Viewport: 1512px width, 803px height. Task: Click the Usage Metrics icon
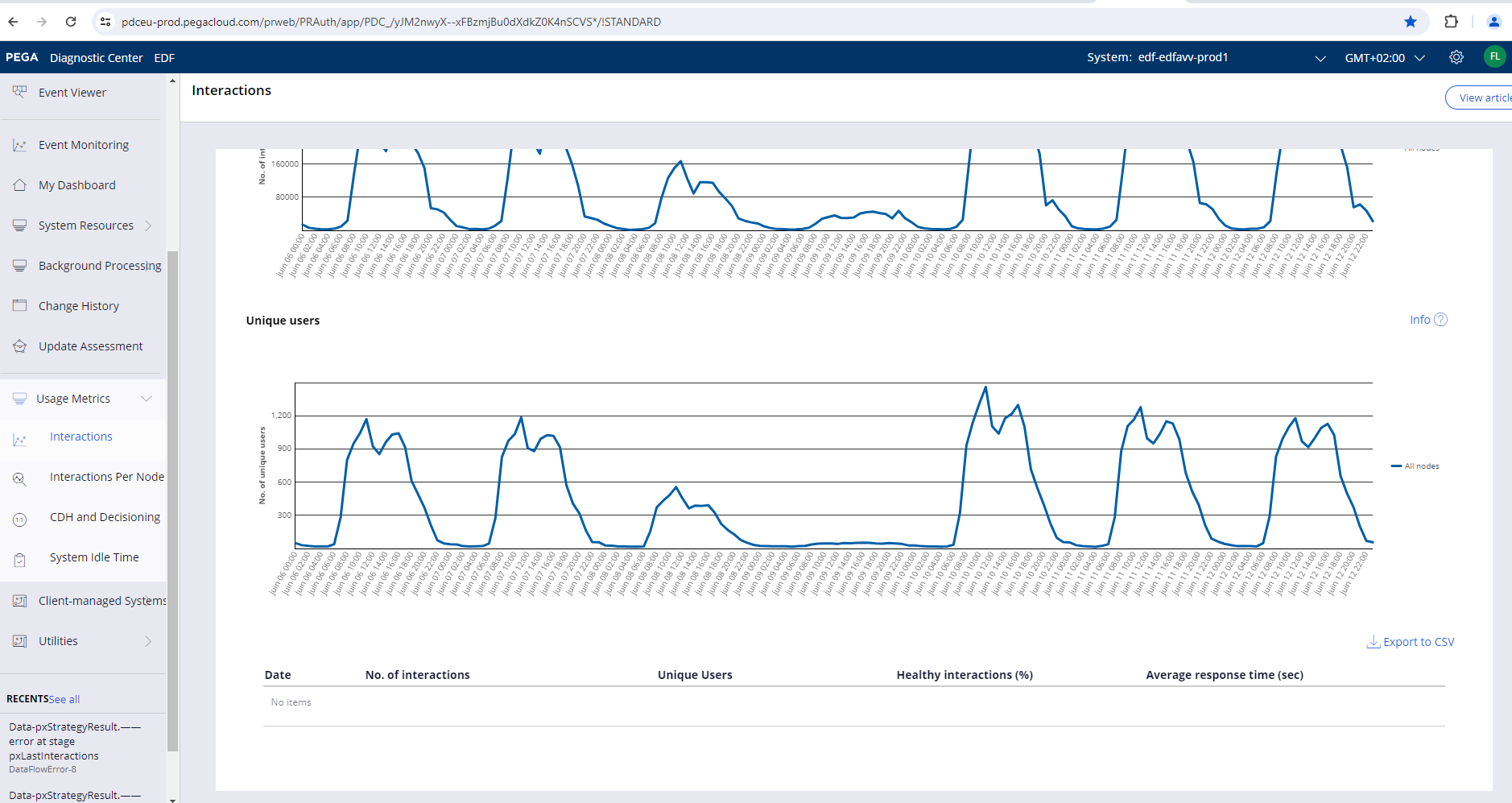(x=20, y=399)
